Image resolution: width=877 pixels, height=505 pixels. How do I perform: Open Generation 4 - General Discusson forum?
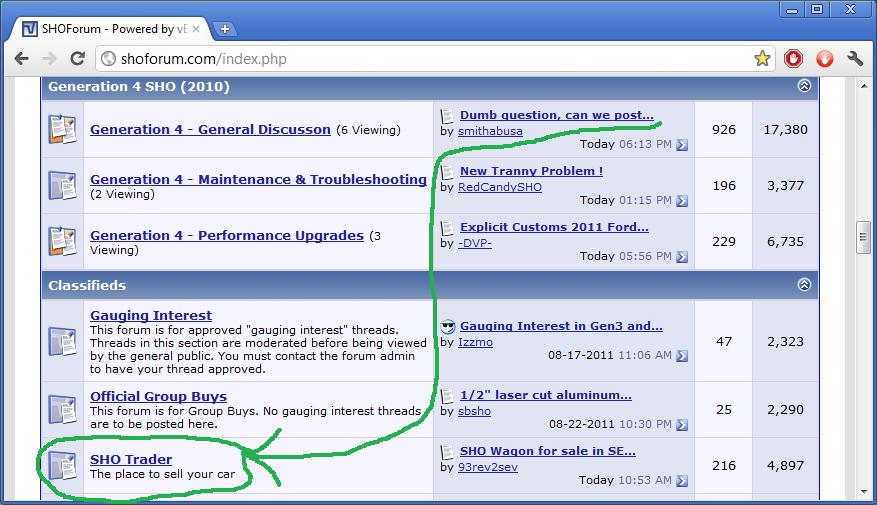(x=210, y=129)
